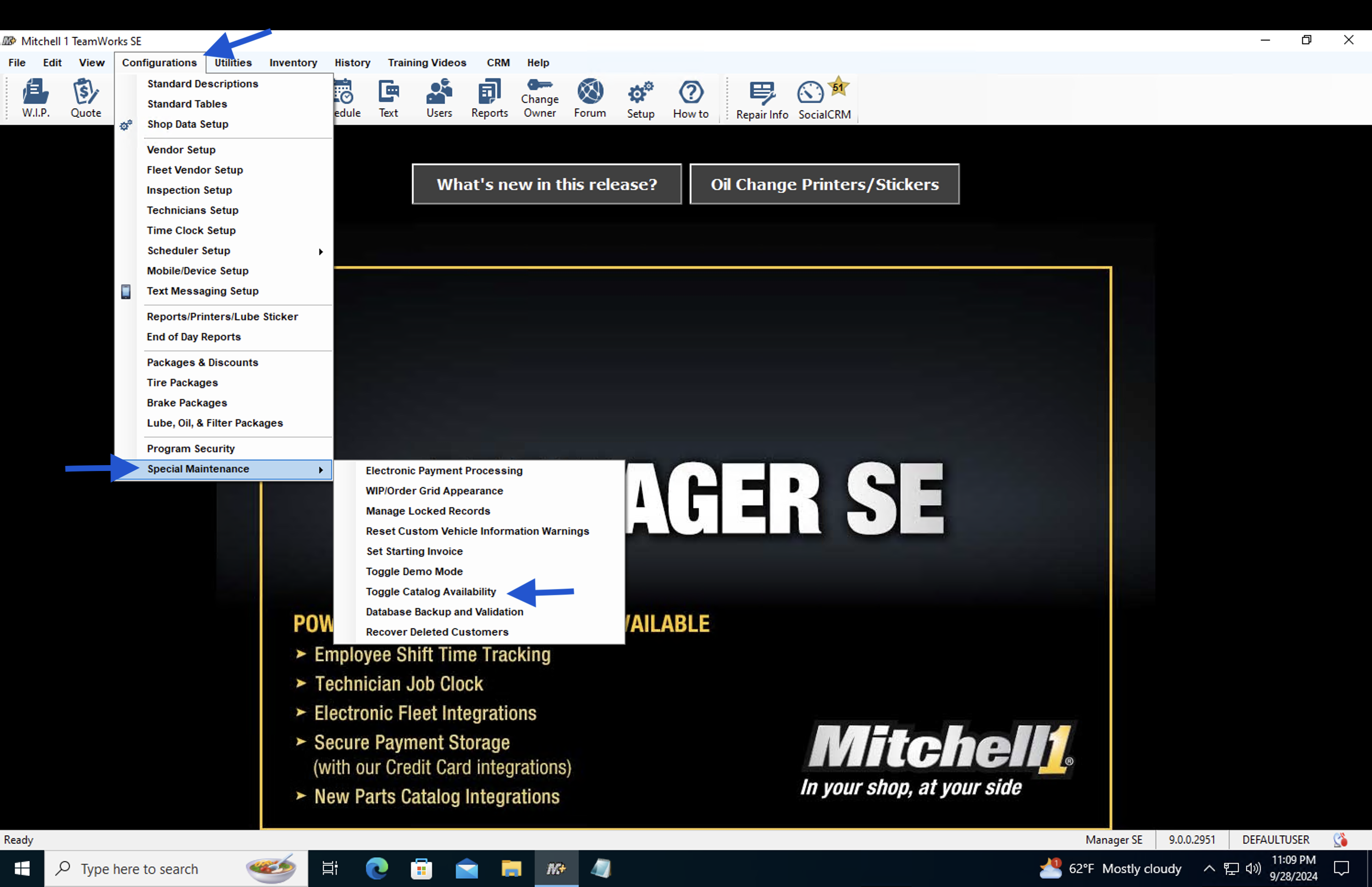Open the Repair Info icon
The image size is (1372, 887).
point(762,100)
